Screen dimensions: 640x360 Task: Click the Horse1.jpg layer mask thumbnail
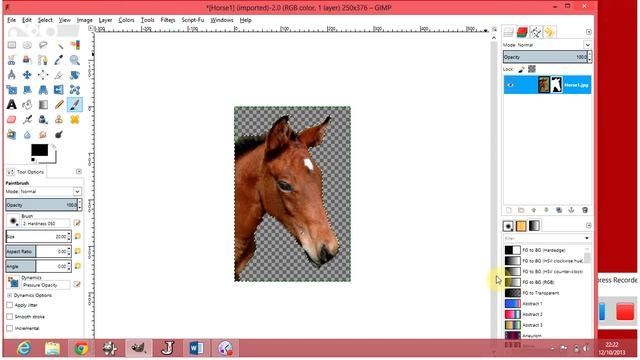tap(556, 85)
